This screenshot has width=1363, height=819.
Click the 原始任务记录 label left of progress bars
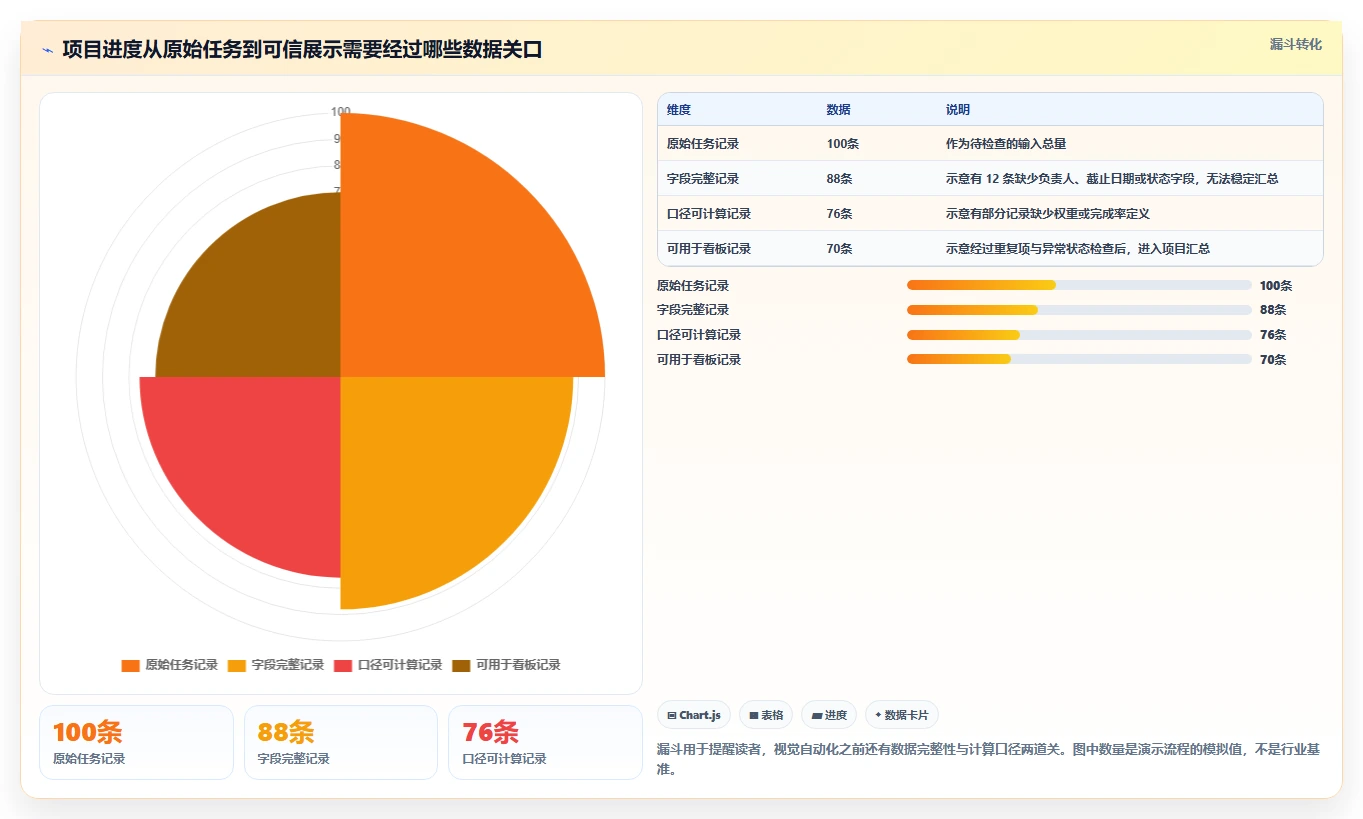[x=693, y=286]
